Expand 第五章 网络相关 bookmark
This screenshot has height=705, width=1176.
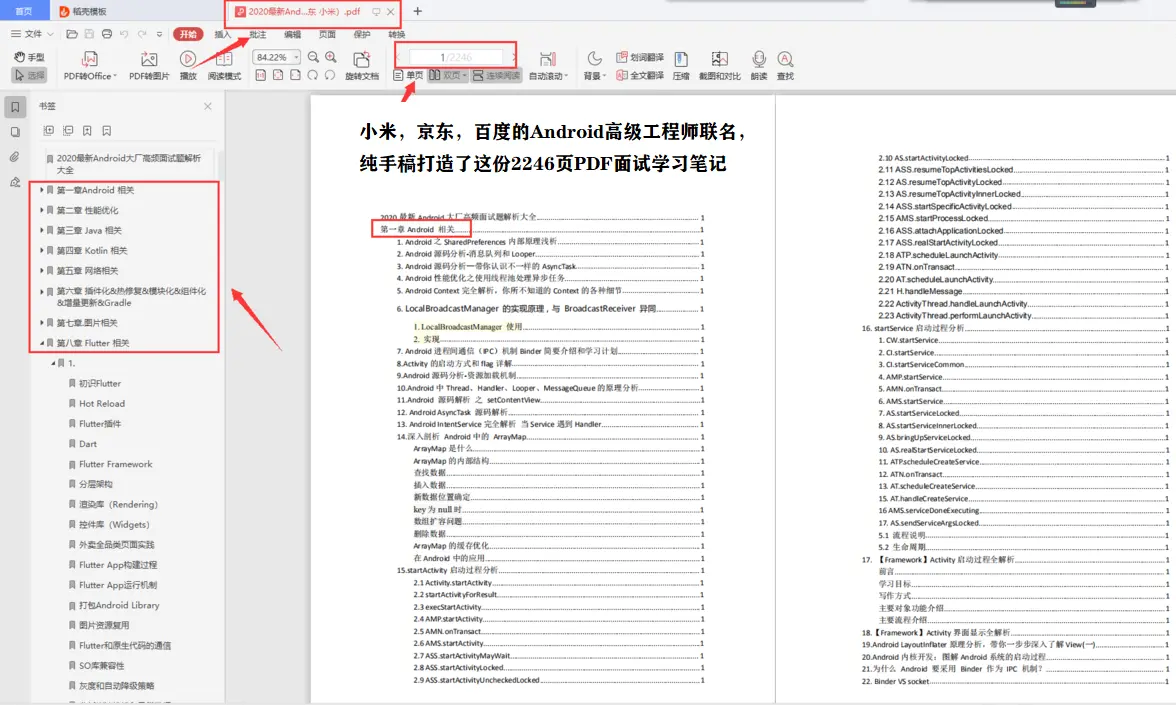pyautogui.click(x=42, y=271)
